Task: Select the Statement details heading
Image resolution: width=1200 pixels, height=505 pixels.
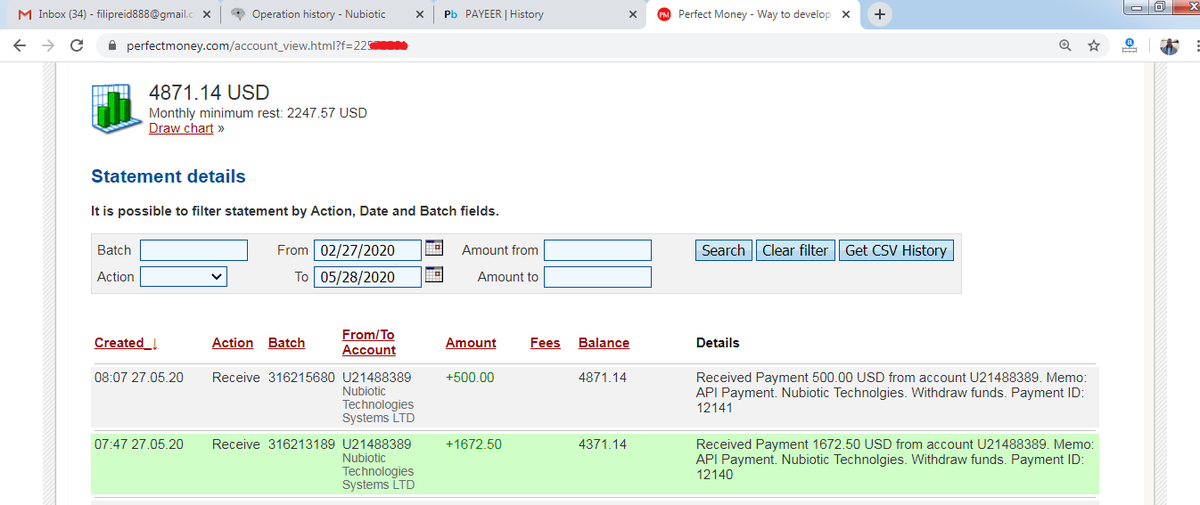Action: 168,177
